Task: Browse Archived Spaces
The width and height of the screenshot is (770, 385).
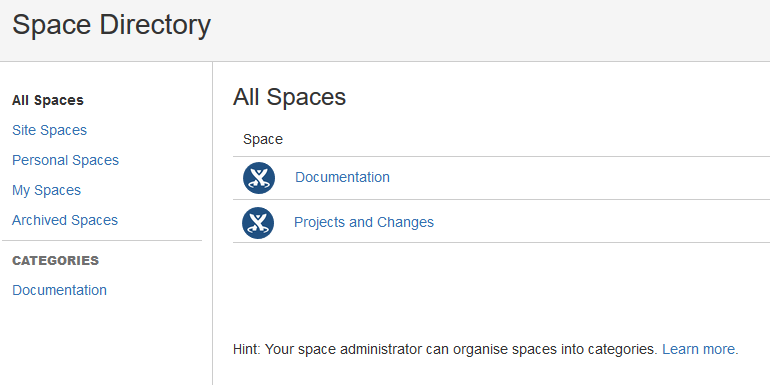Action: click(65, 220)
